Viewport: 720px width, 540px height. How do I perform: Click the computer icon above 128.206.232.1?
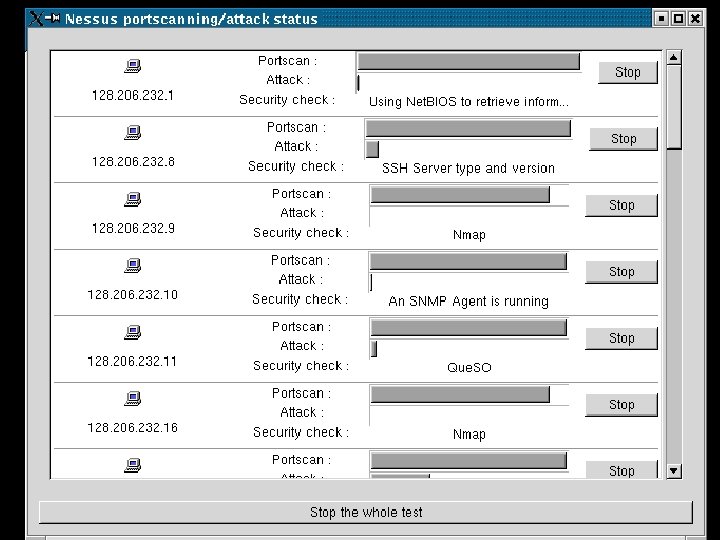point(133,66)
